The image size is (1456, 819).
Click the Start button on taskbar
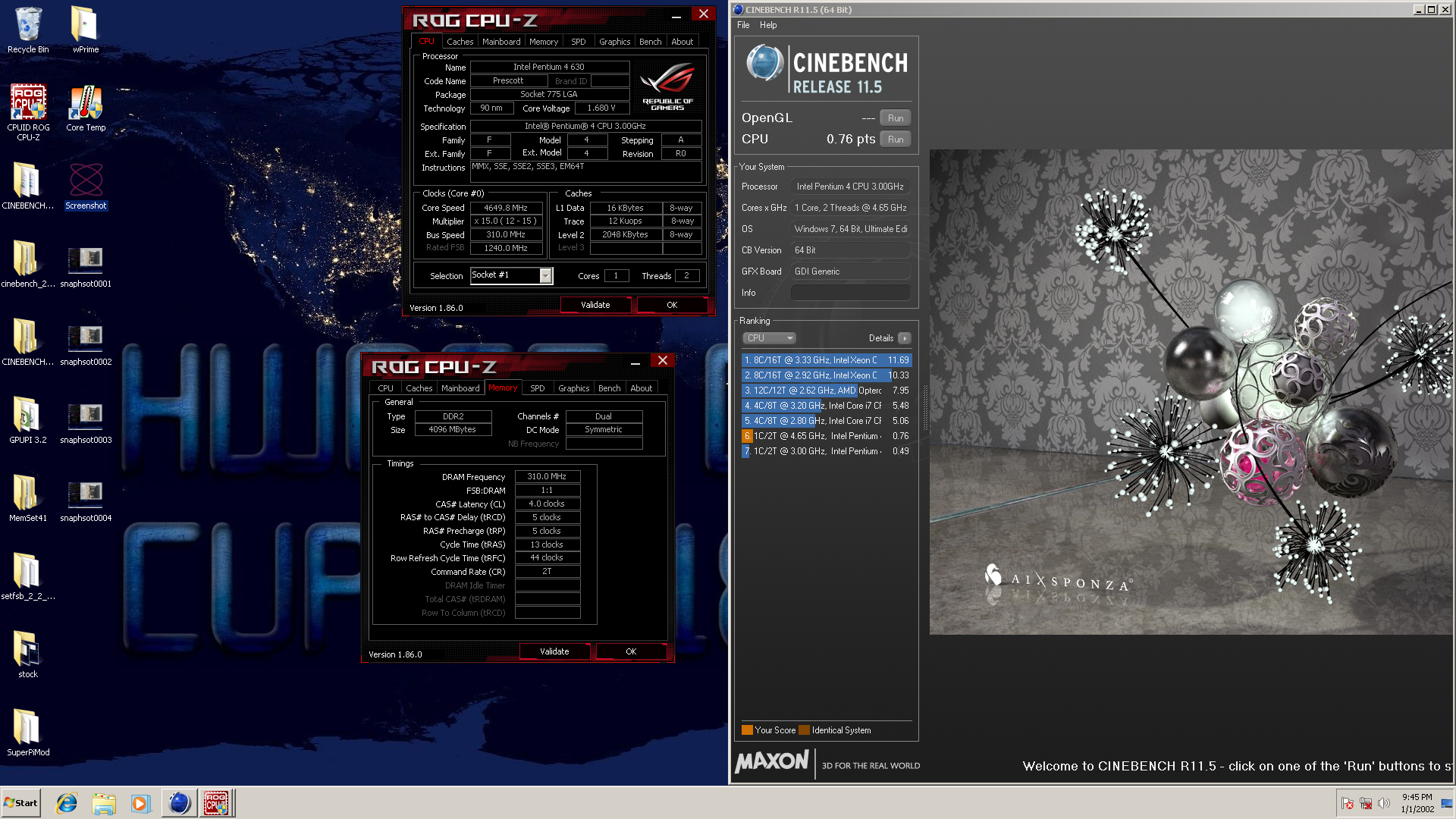click(20, 802)
